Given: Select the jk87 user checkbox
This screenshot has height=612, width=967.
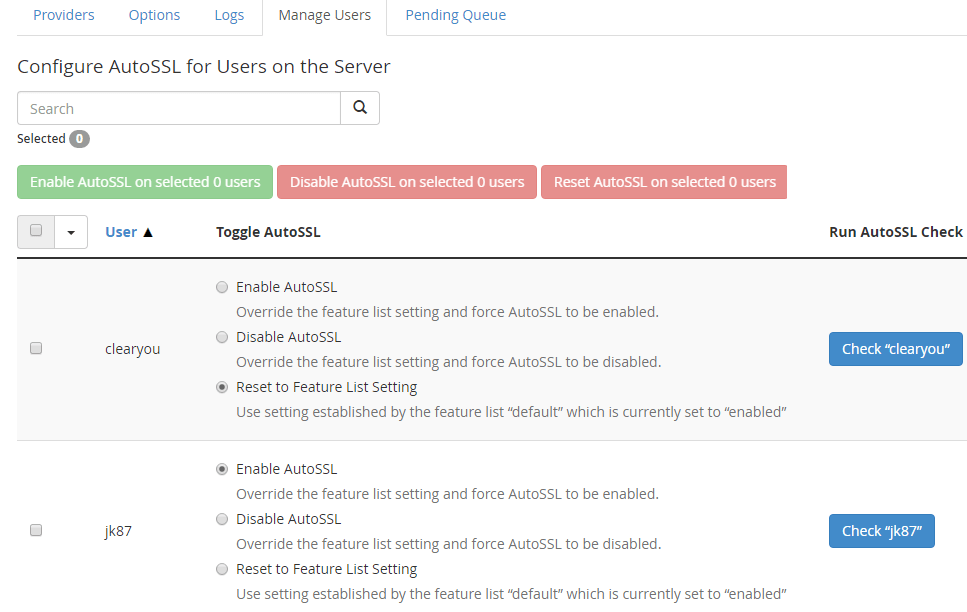Looking at the screenshot, I should click(x=36, y=531).
